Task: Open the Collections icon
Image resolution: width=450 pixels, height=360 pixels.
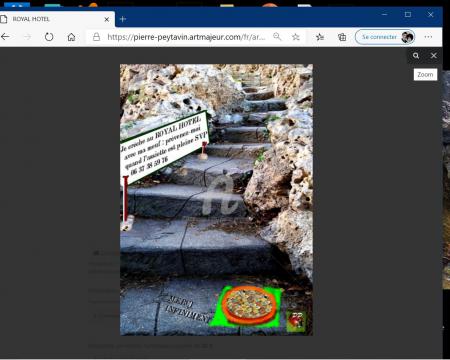Action: click(342, 37)
